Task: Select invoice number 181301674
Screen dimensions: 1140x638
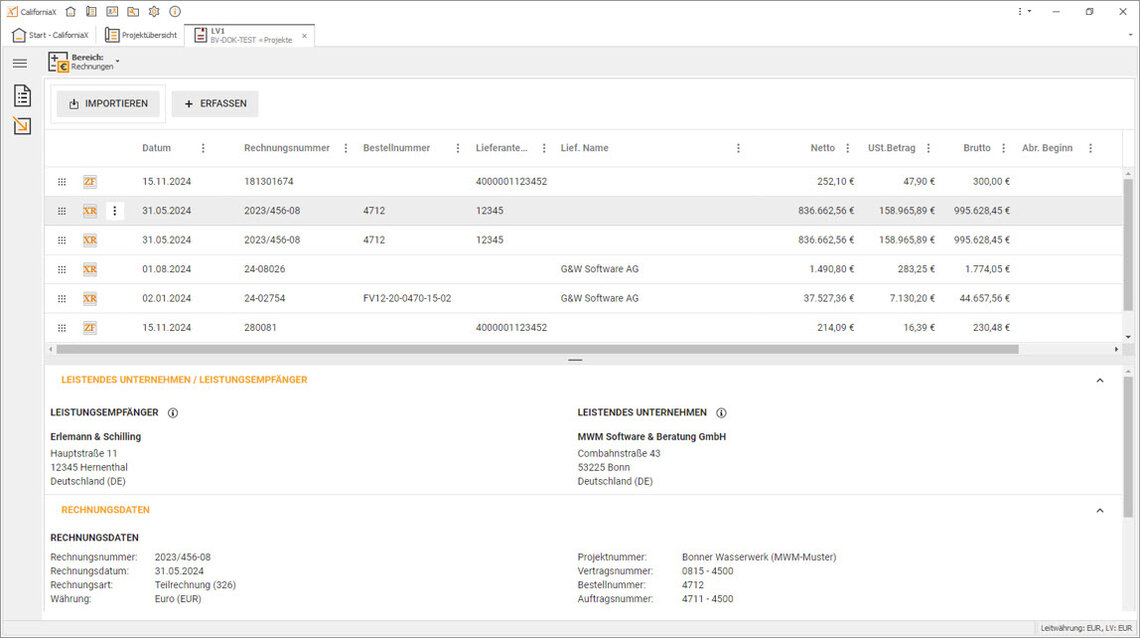Action: coord(268,182)
